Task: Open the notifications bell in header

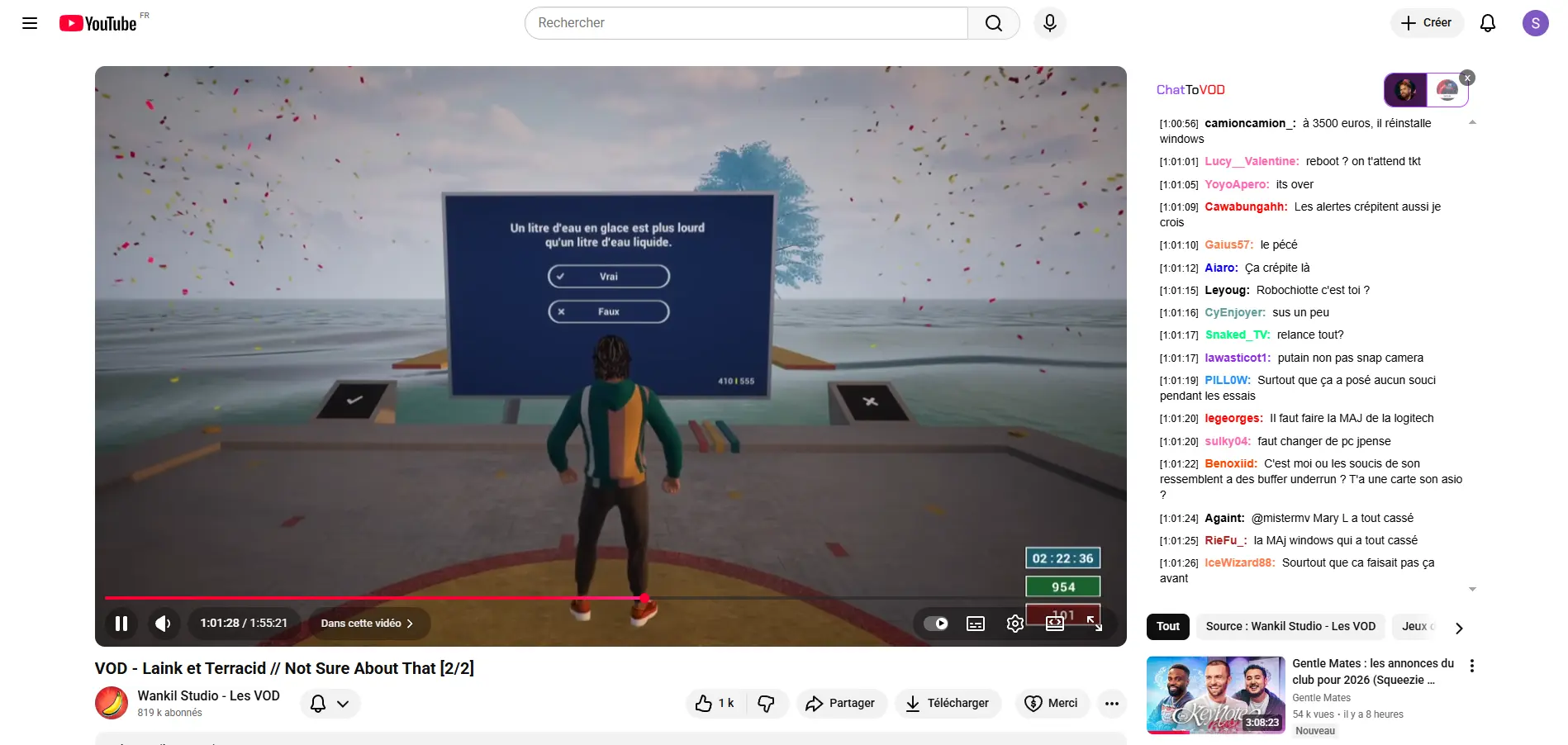Action: coord(1487,23)
